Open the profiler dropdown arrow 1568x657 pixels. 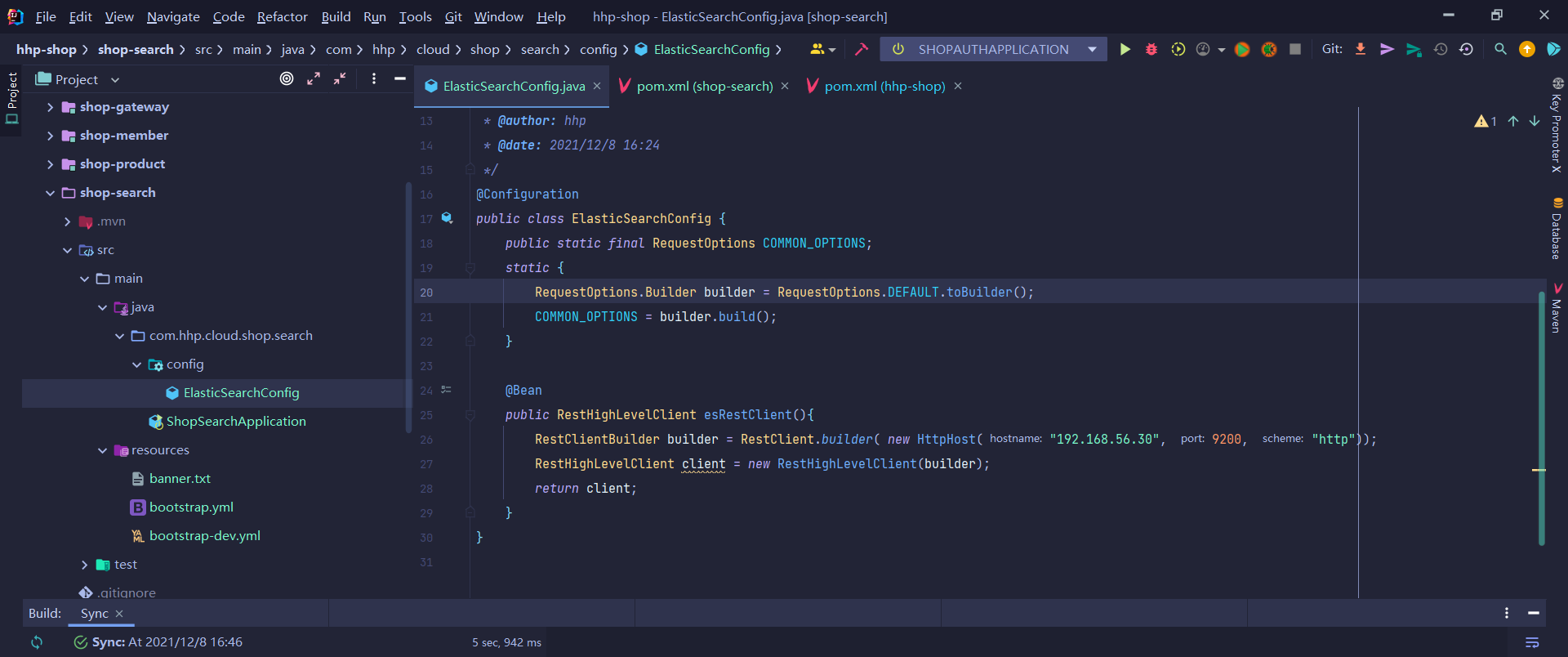click(x=1222, y=50)
